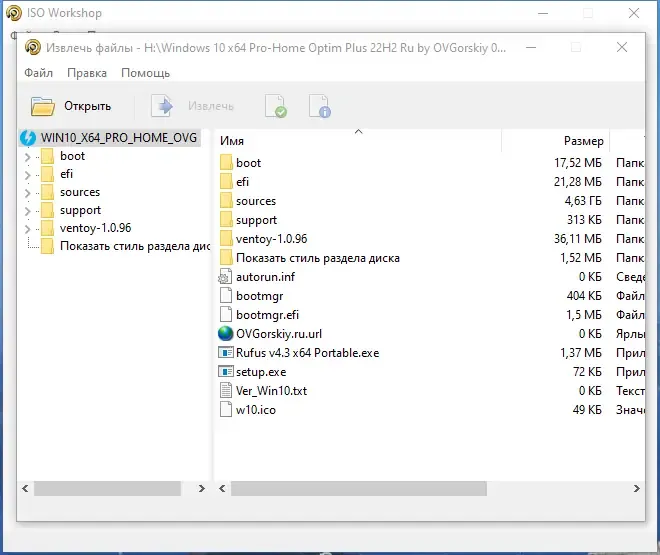Image resolution: width=660 pixels, height=555 pixels.
Task: Select support in the folder tree
Action: pos(80,210)
